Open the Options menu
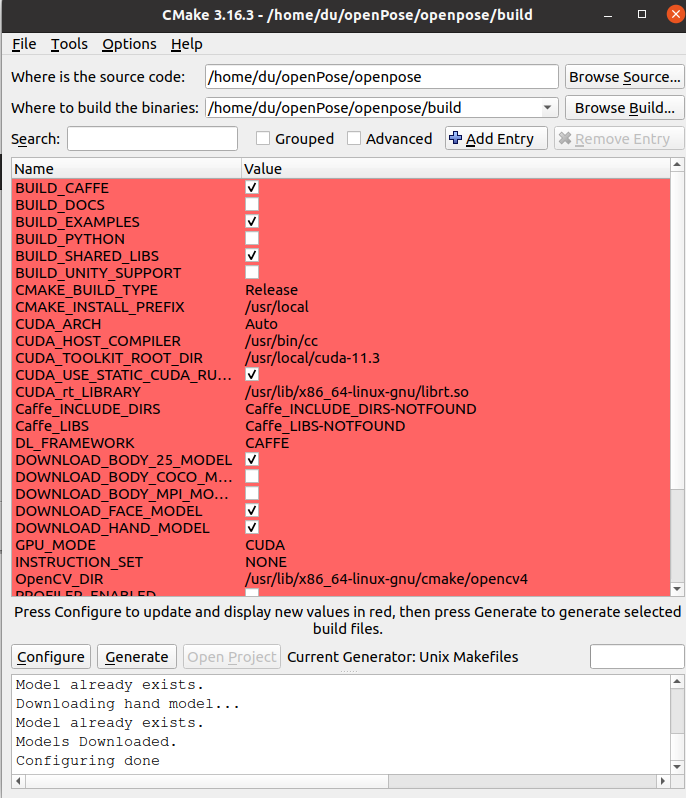The width and height of the screenshot is (686, 798). 129,44
